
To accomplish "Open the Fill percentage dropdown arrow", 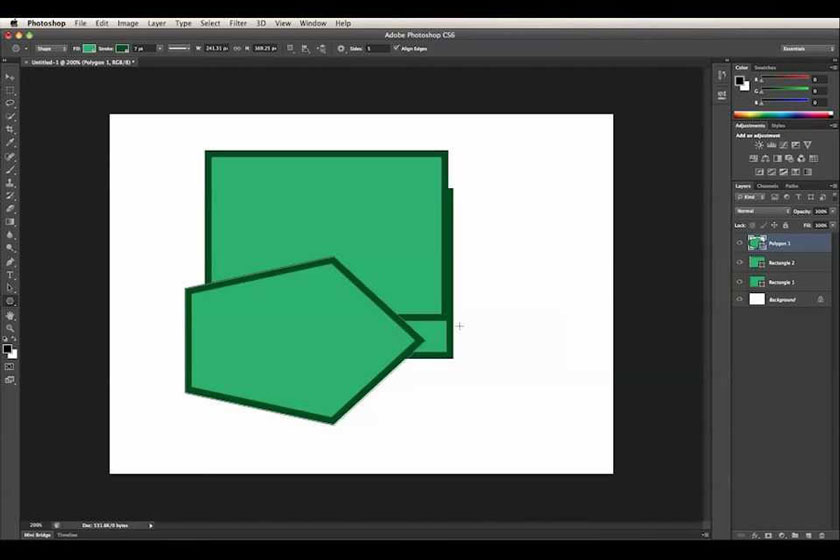I will tap(832, 226).
